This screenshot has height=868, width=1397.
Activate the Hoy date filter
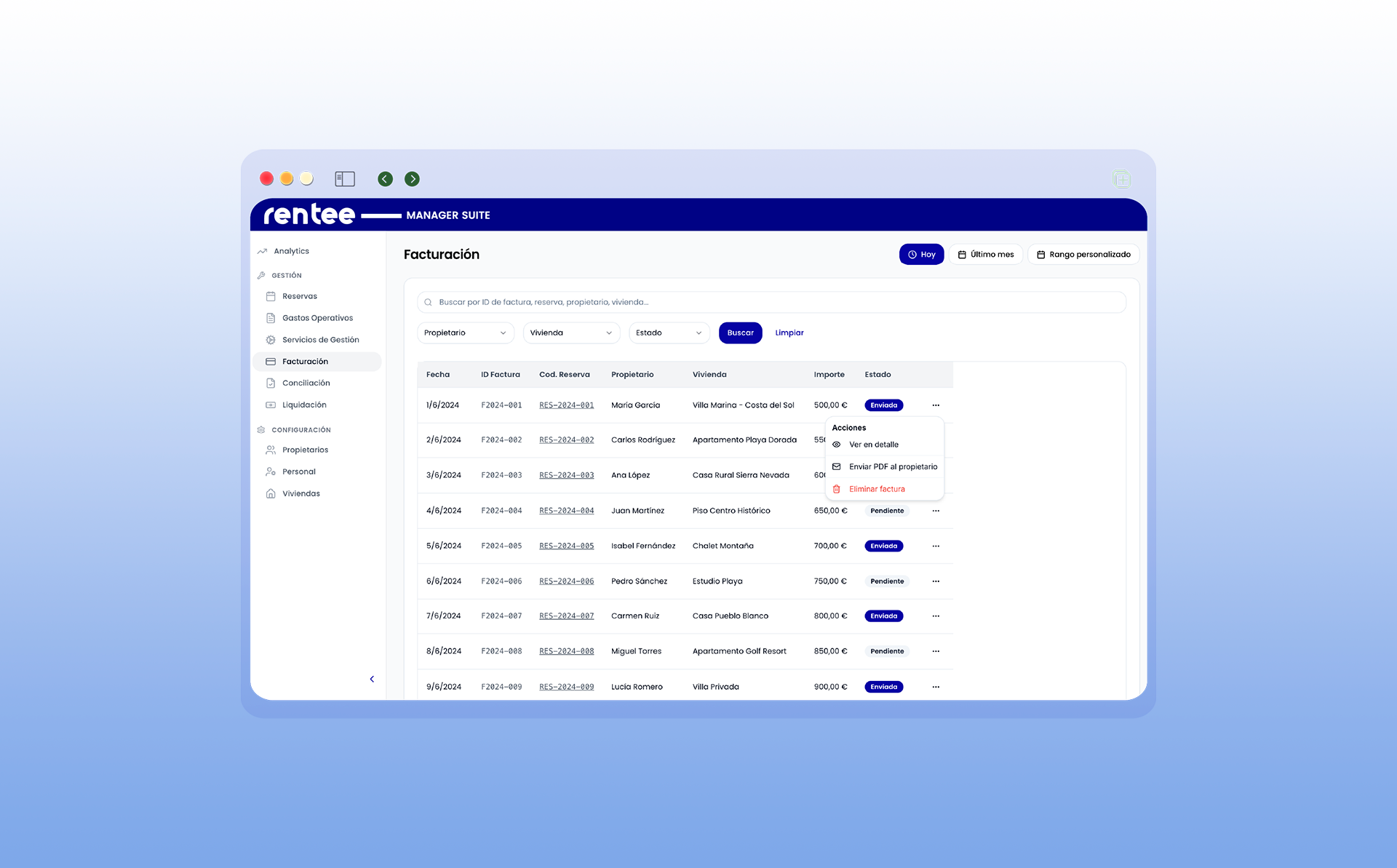921,255
